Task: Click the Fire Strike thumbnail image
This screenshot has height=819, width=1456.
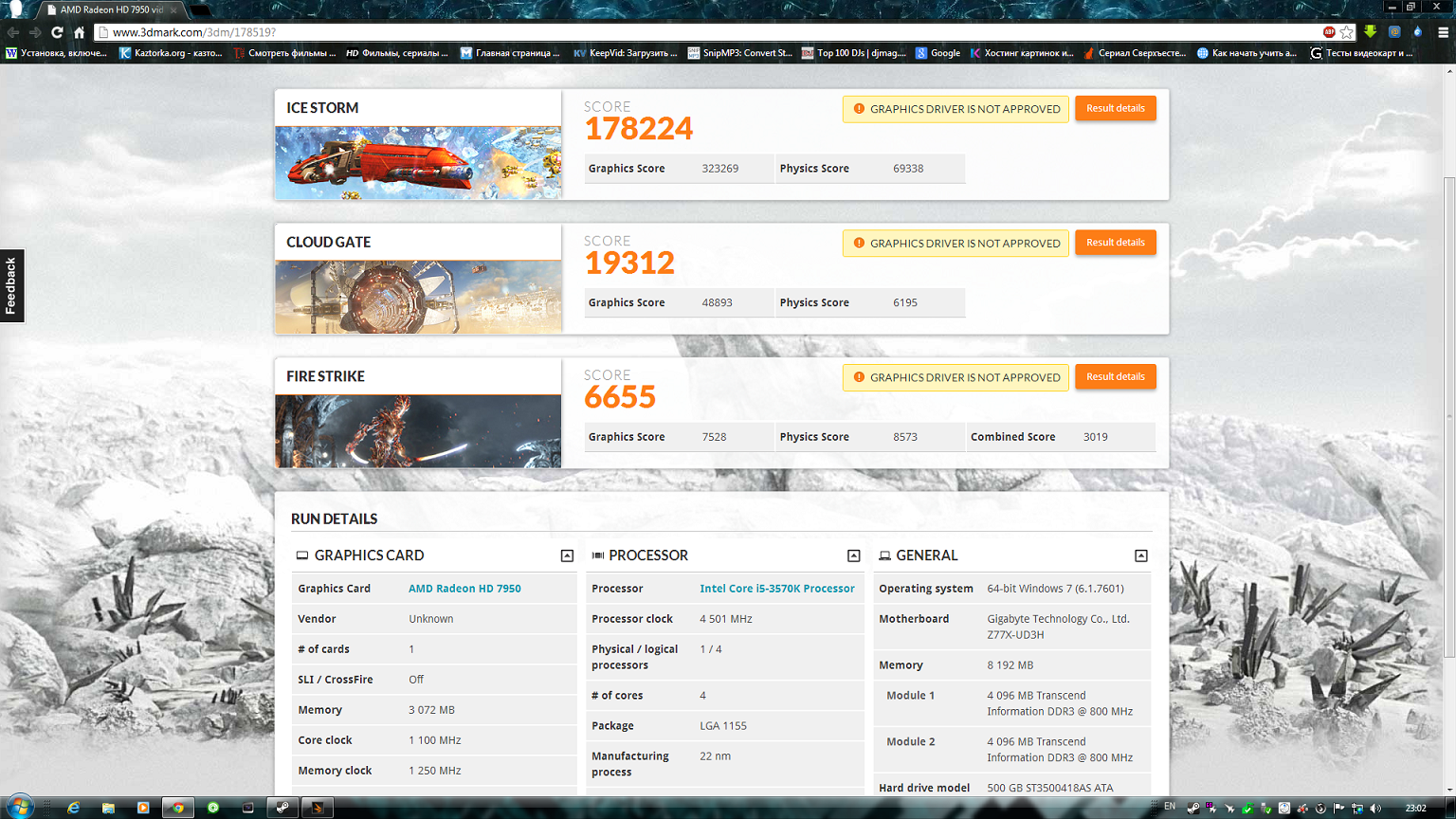Action: [418, 431]
